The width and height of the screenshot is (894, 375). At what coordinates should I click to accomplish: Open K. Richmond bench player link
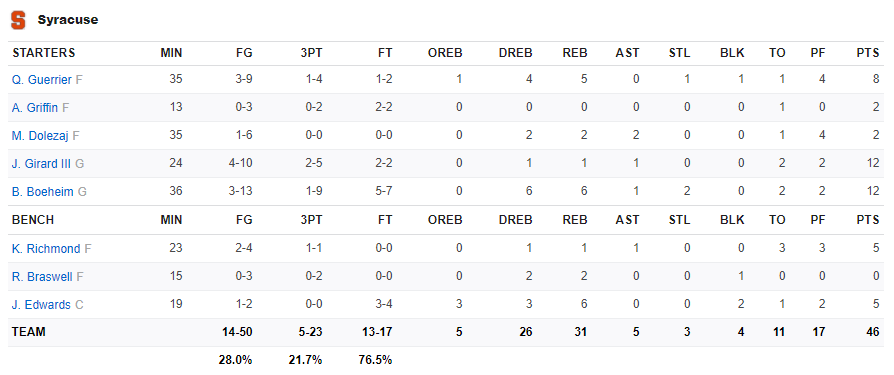tap(46, 248)
